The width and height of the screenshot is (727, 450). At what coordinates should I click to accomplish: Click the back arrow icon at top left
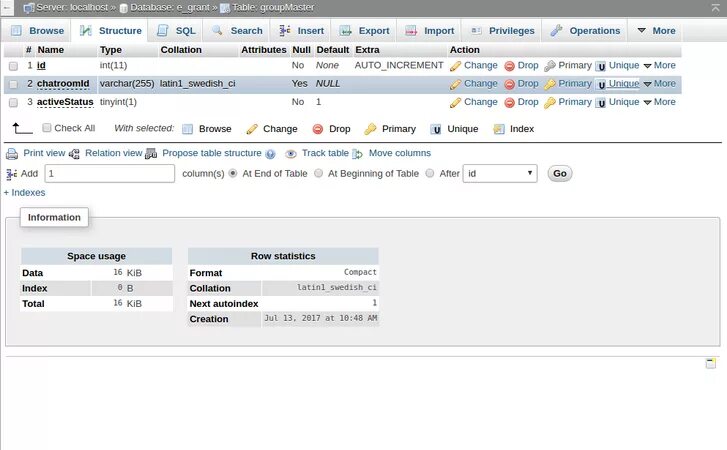pos(6,7)
